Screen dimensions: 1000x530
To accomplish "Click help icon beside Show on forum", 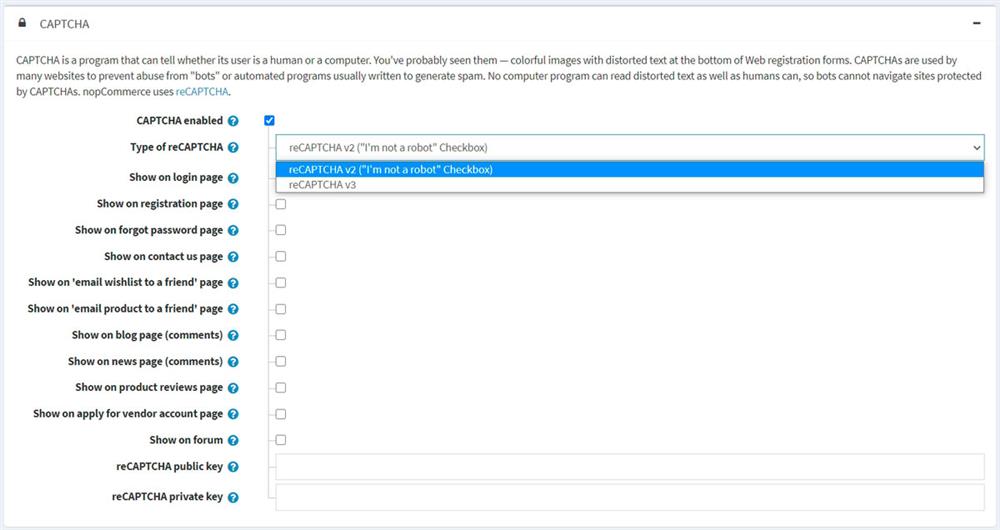I will 233,440.
